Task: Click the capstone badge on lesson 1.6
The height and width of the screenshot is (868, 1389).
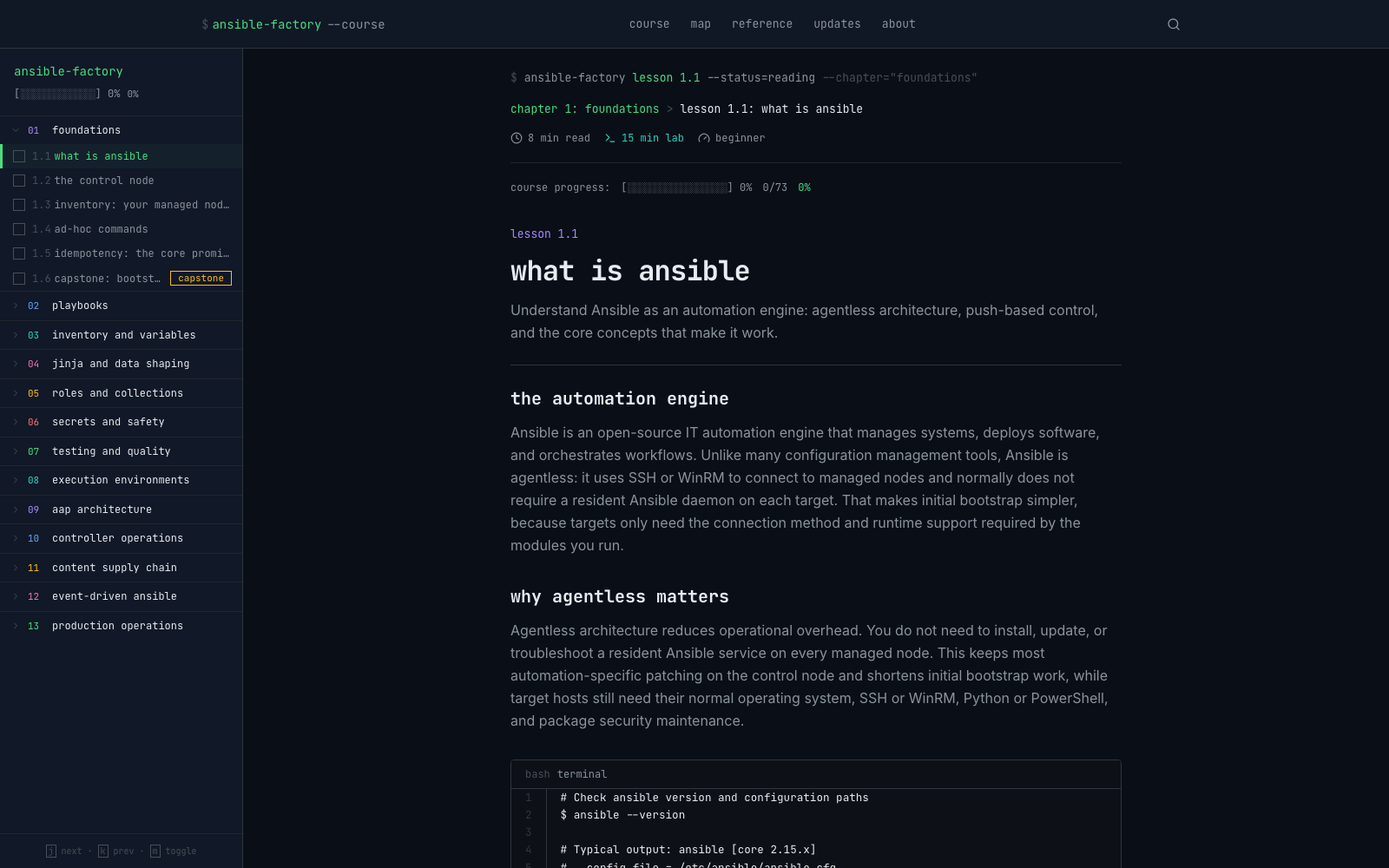Action: (x=201, y=279)
